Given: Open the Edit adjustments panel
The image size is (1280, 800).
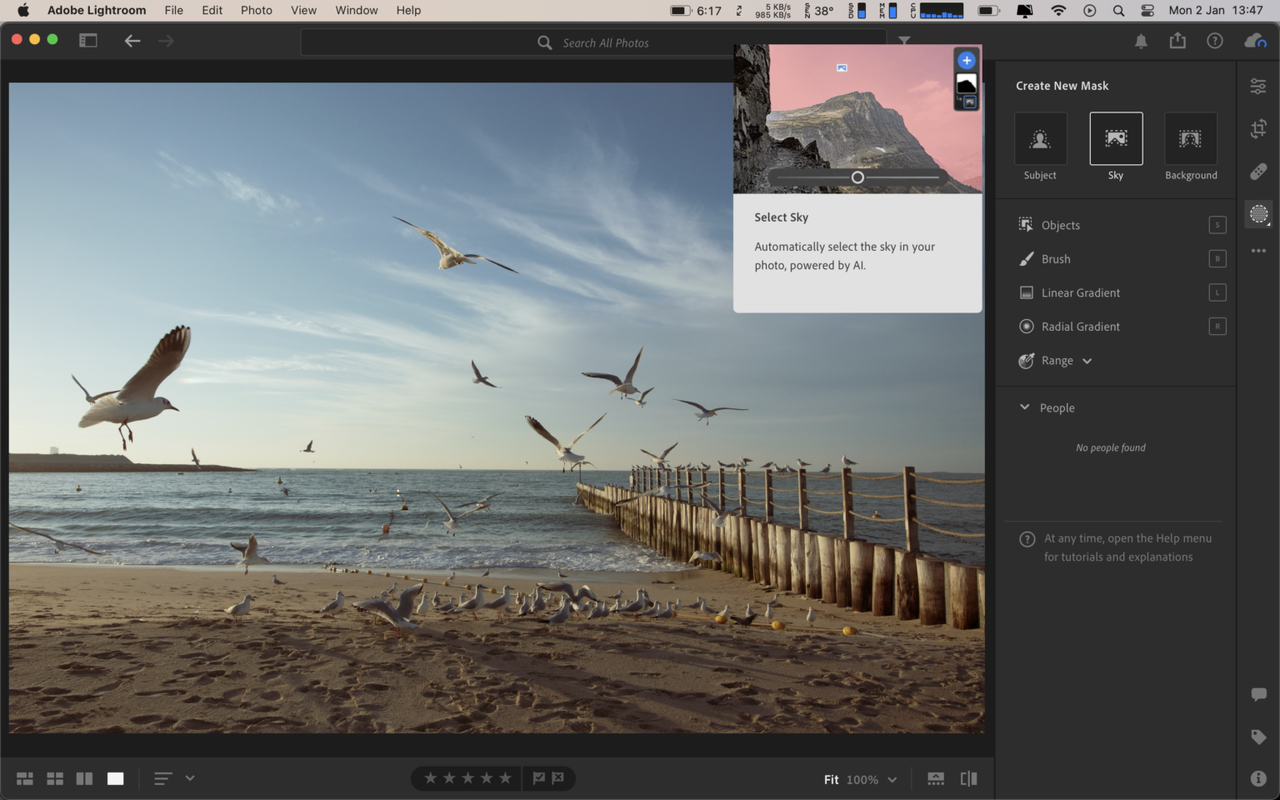Looking at the screenshot, I should [1257, 86].
